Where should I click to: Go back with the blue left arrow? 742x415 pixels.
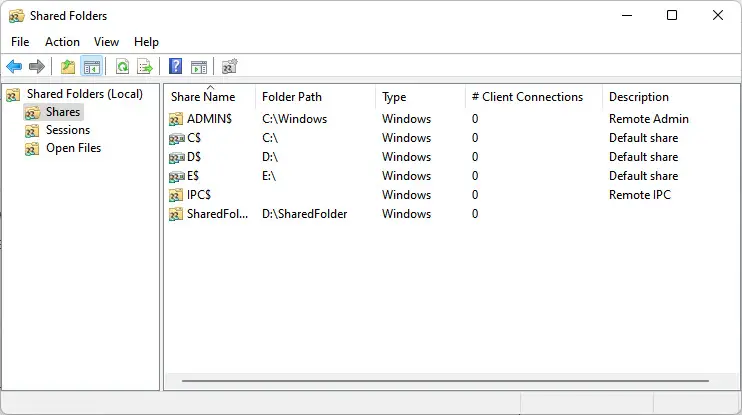14,67
